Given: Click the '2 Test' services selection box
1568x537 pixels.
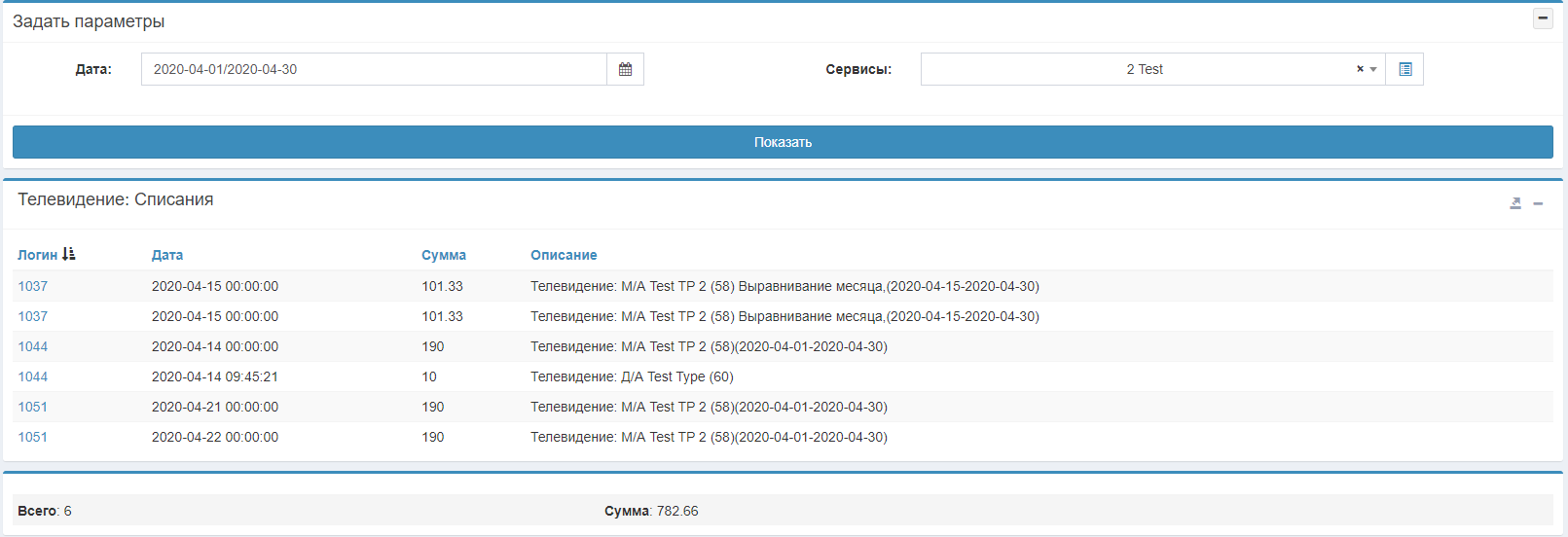Looking at the screenshot, I should click(1144, 69).
